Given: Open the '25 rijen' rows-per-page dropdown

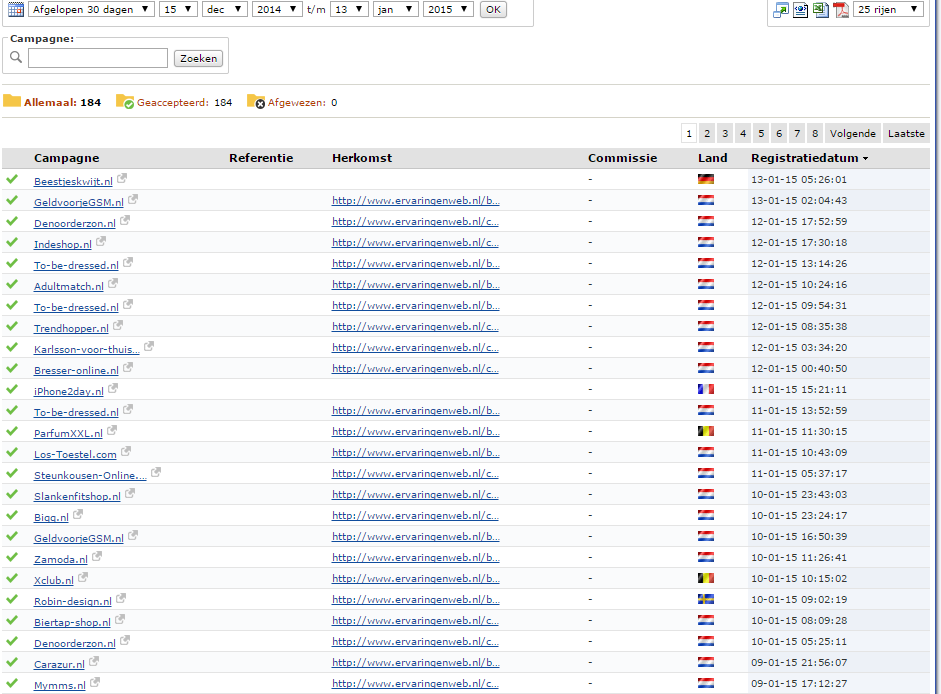Looking at the screenshot, I should coord(888,9).
